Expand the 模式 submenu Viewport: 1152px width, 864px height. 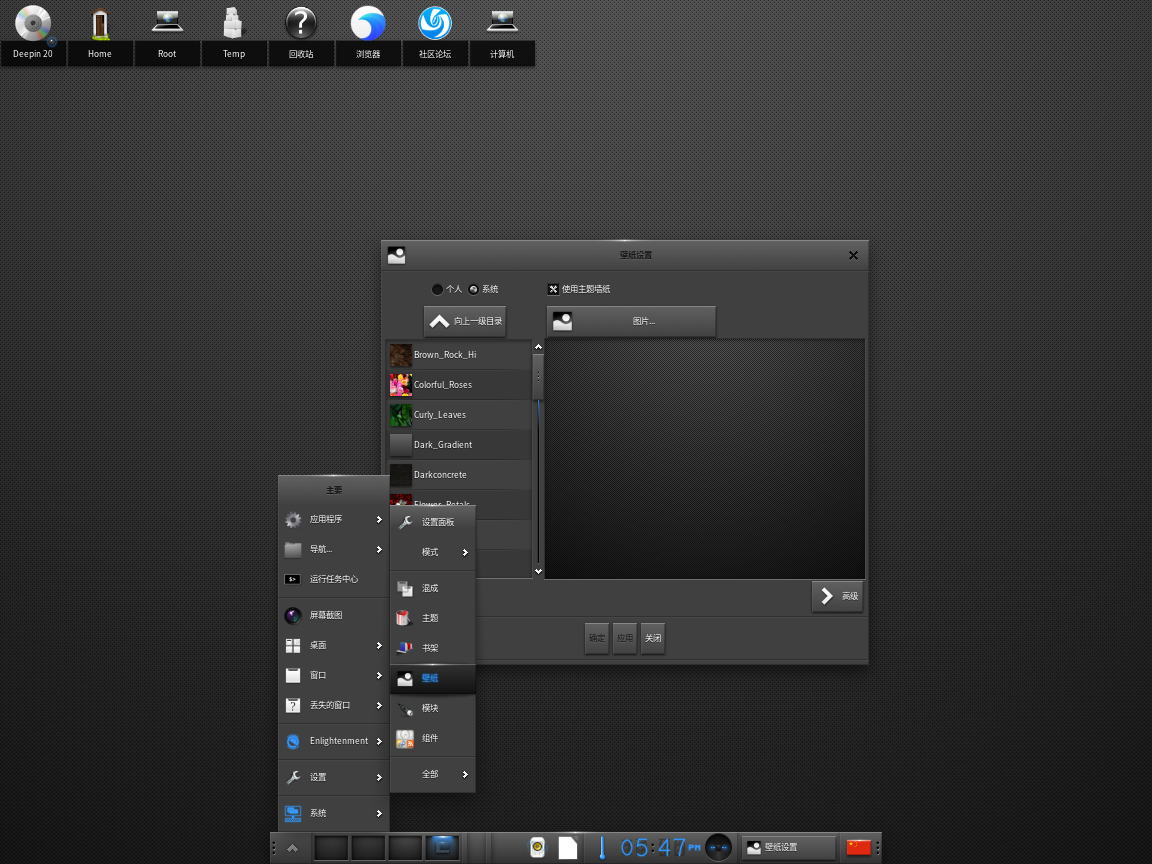click(432, 552)
